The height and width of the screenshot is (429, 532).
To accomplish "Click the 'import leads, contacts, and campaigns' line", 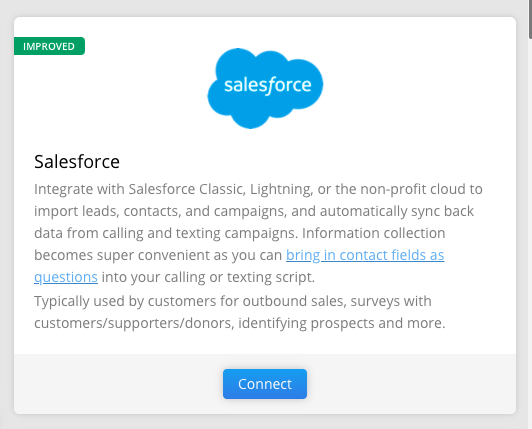I will point(254,211).
